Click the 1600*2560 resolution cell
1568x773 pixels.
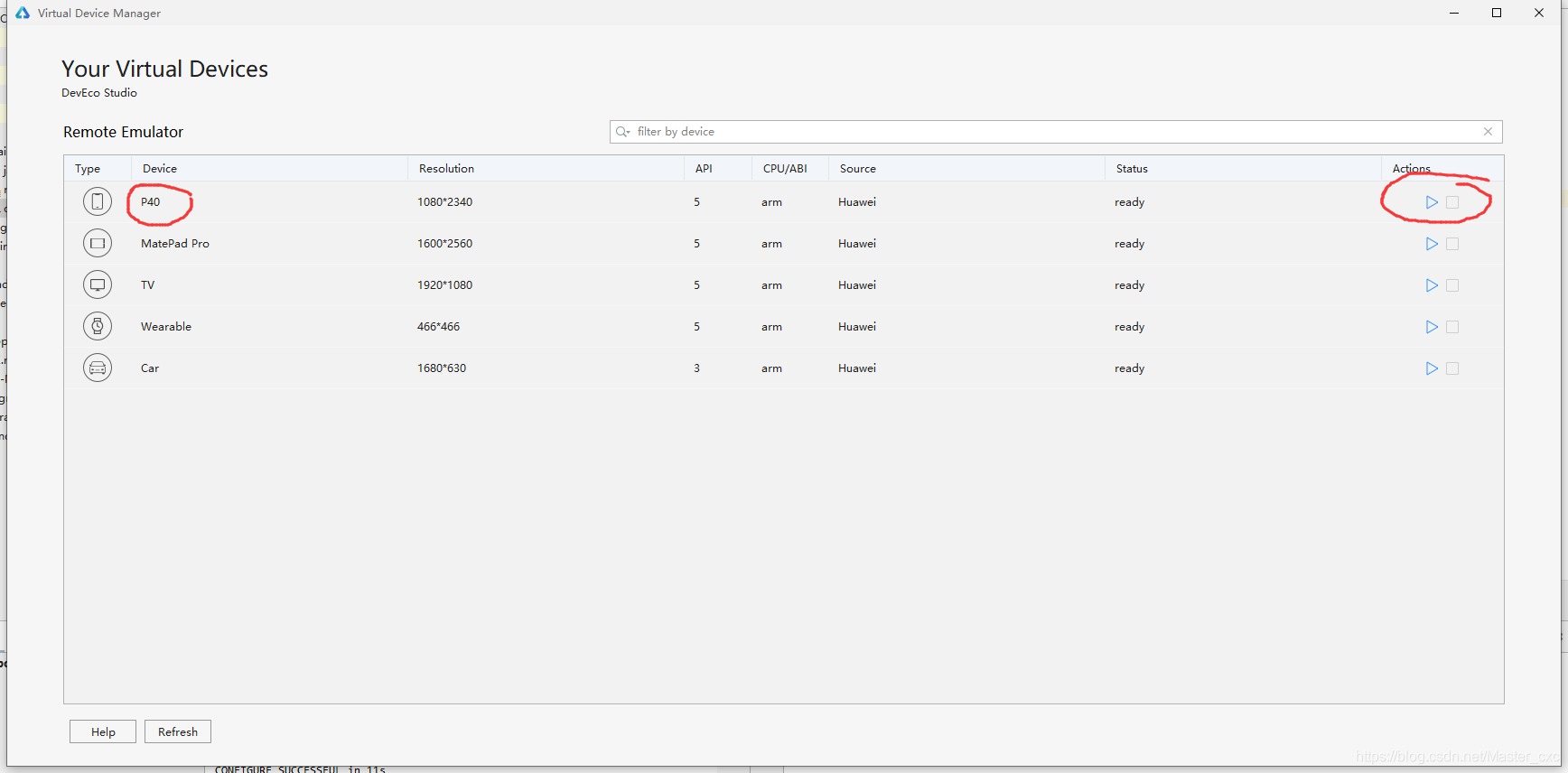444,244
